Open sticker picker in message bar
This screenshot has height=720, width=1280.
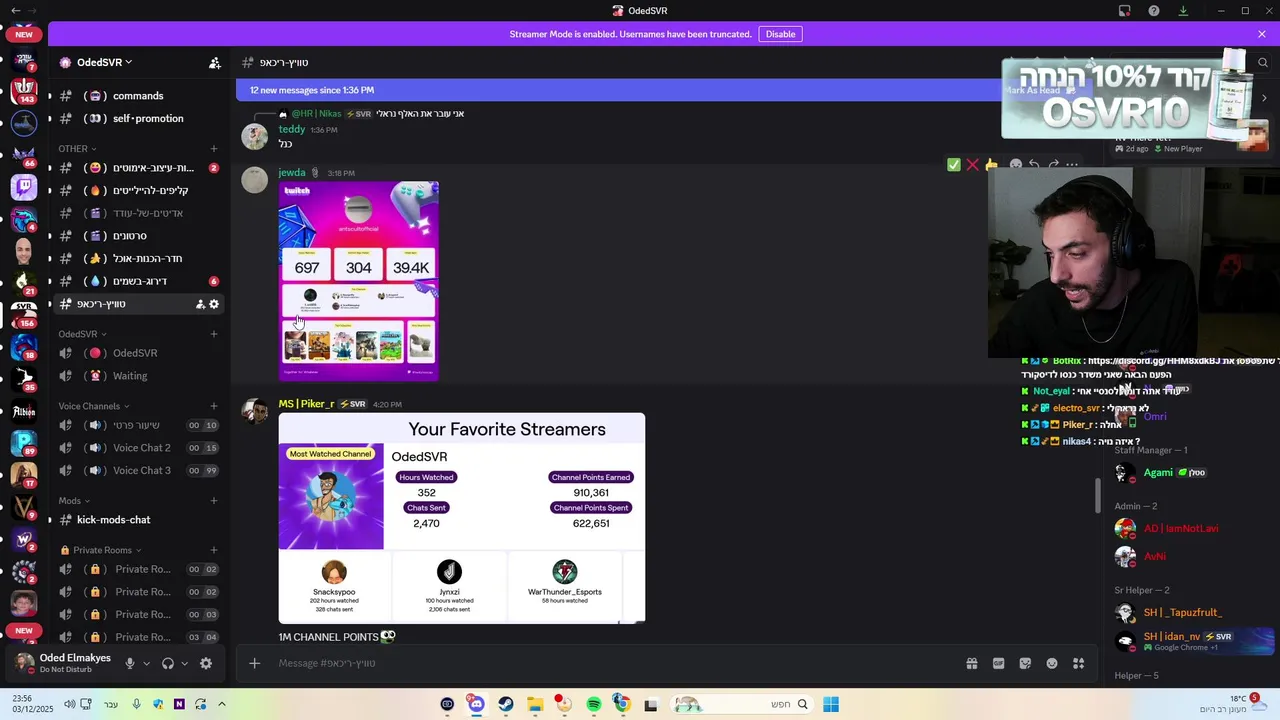[x=1025, y=663]
